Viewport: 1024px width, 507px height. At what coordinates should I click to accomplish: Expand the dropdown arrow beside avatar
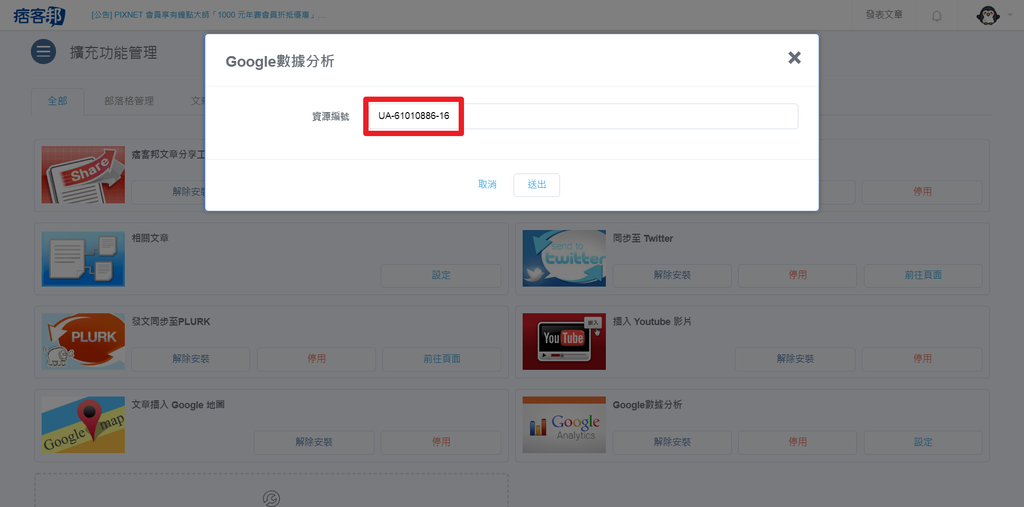coord(1011,14)
